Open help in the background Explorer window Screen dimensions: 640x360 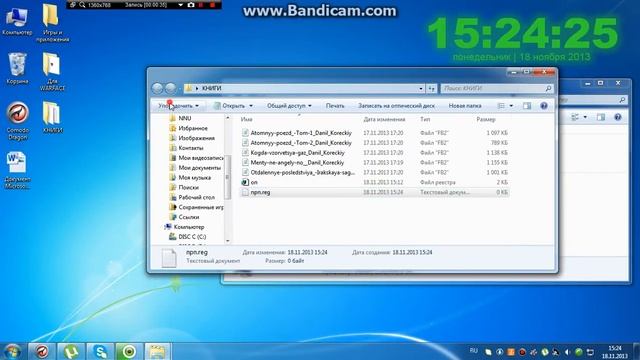click(618, 118)
